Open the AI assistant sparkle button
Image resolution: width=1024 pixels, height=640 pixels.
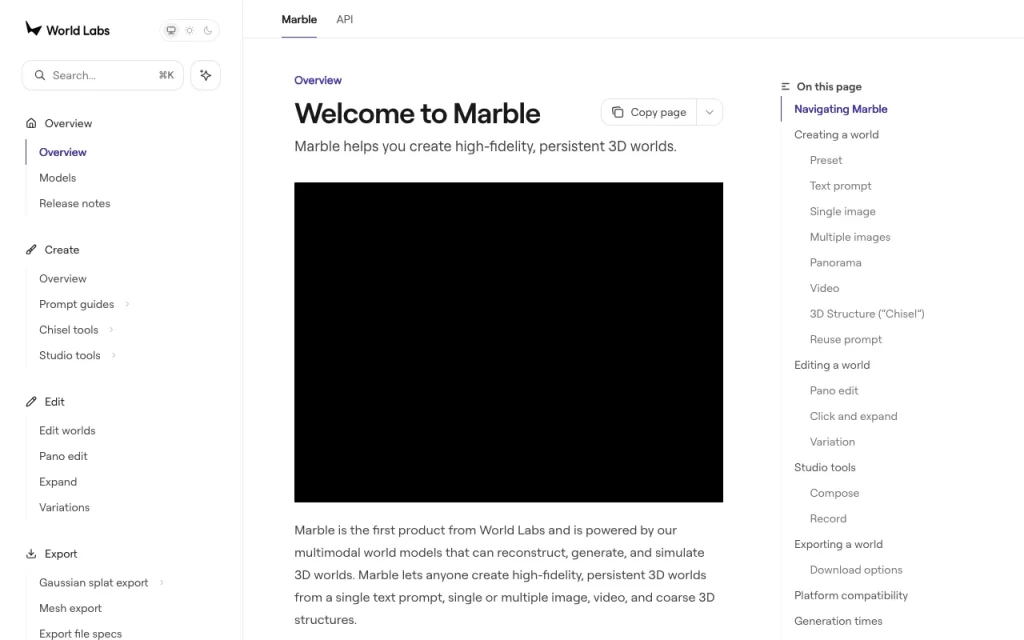[x=206, y=75]
